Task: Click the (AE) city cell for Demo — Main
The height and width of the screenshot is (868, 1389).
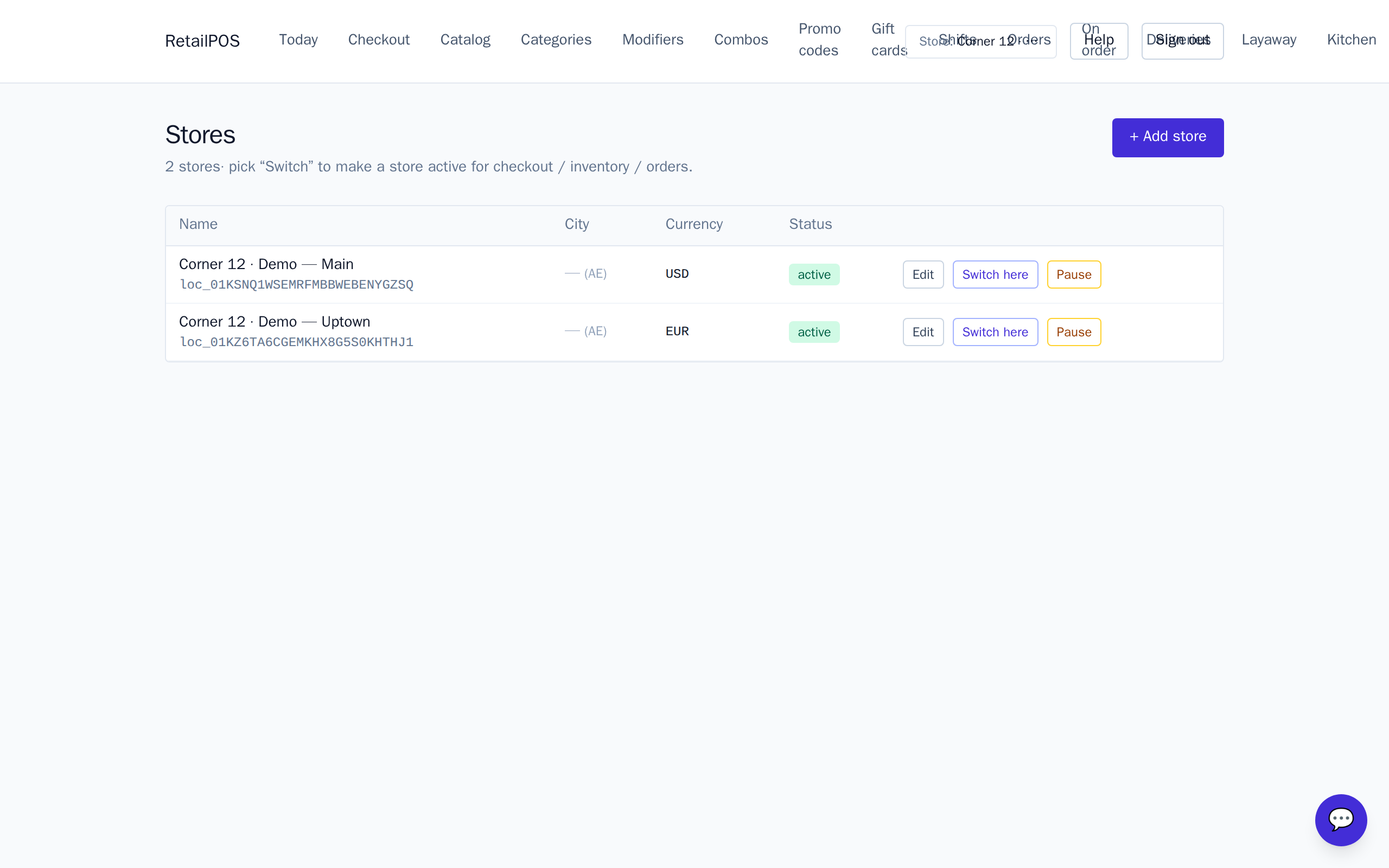Action: pos(585,274)
